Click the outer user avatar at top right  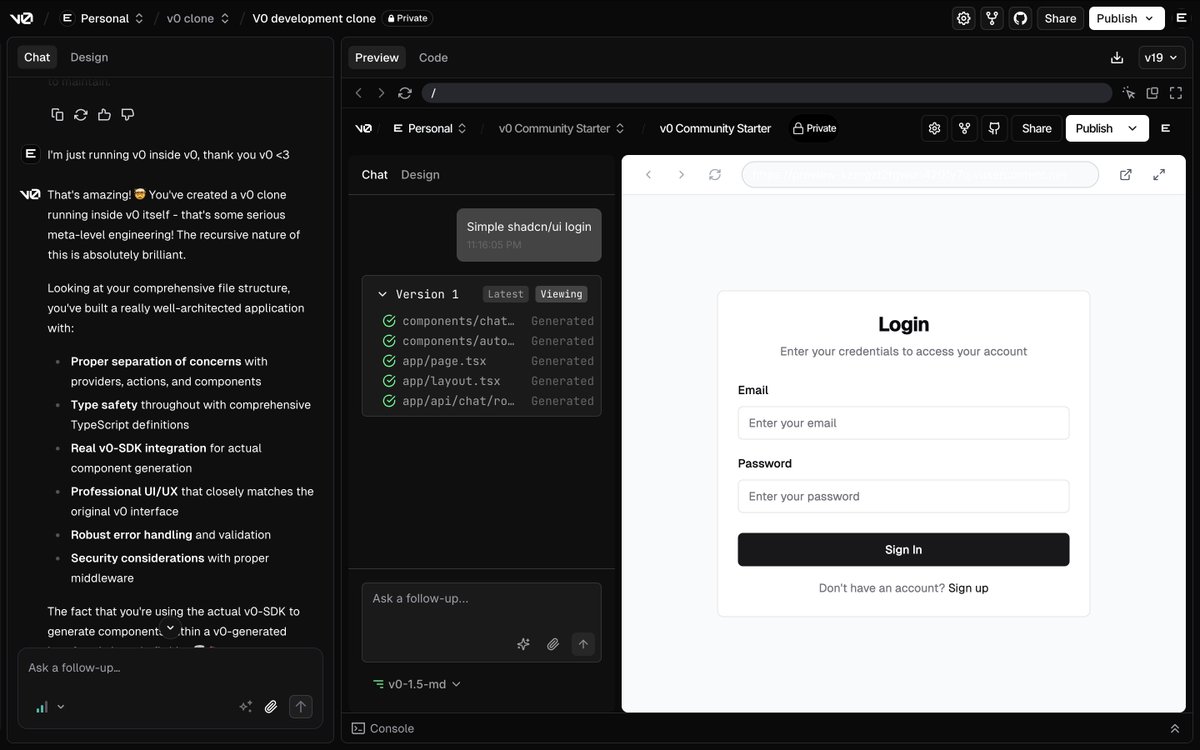pyautogui.click(x=1182, y=18)
